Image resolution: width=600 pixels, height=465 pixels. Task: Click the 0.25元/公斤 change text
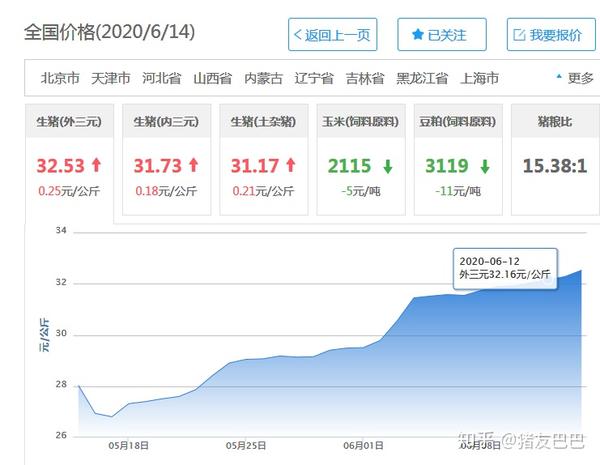[69, 191]
